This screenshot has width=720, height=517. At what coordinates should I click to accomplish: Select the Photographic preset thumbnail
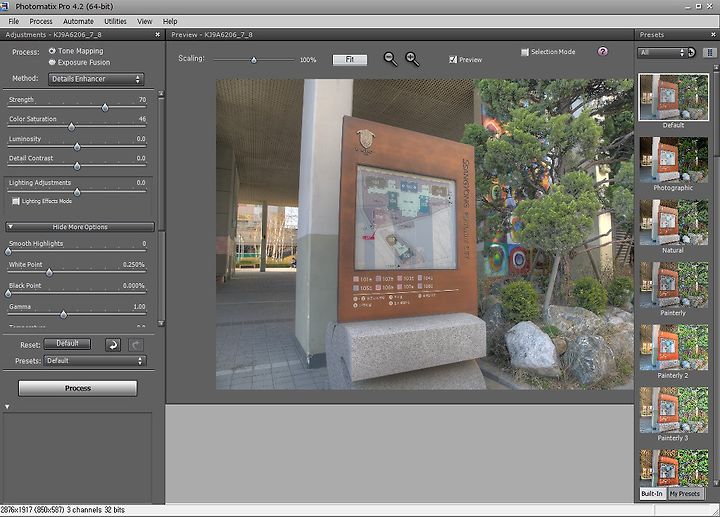(674, 160)
